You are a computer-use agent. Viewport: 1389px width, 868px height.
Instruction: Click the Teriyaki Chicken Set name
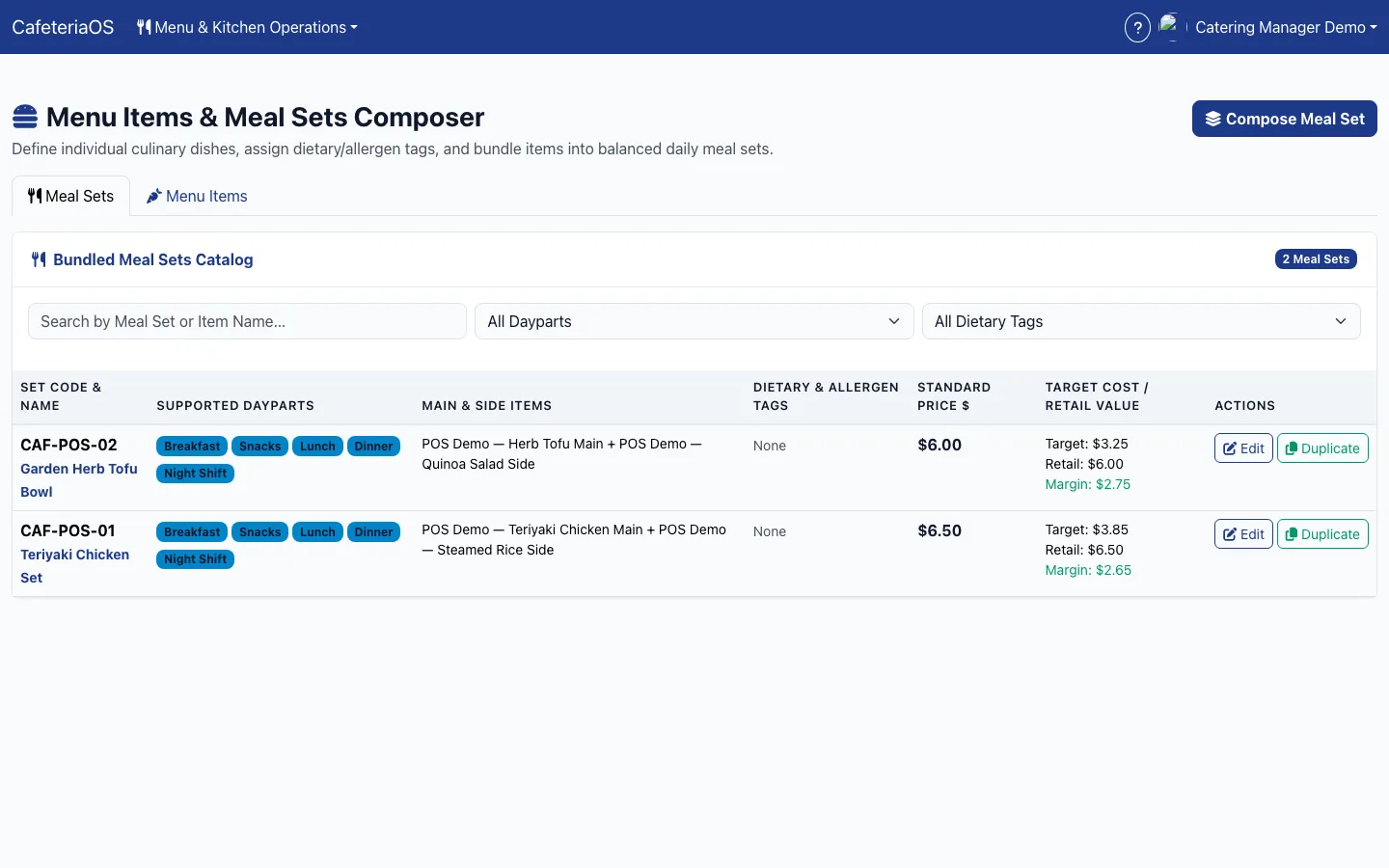74,566
